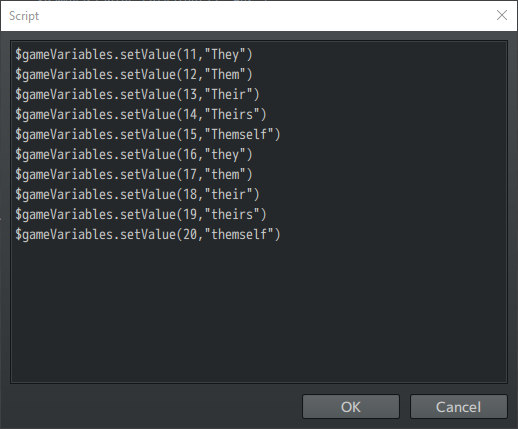Click the script line setting variable 11 "They"

(134, 54)
